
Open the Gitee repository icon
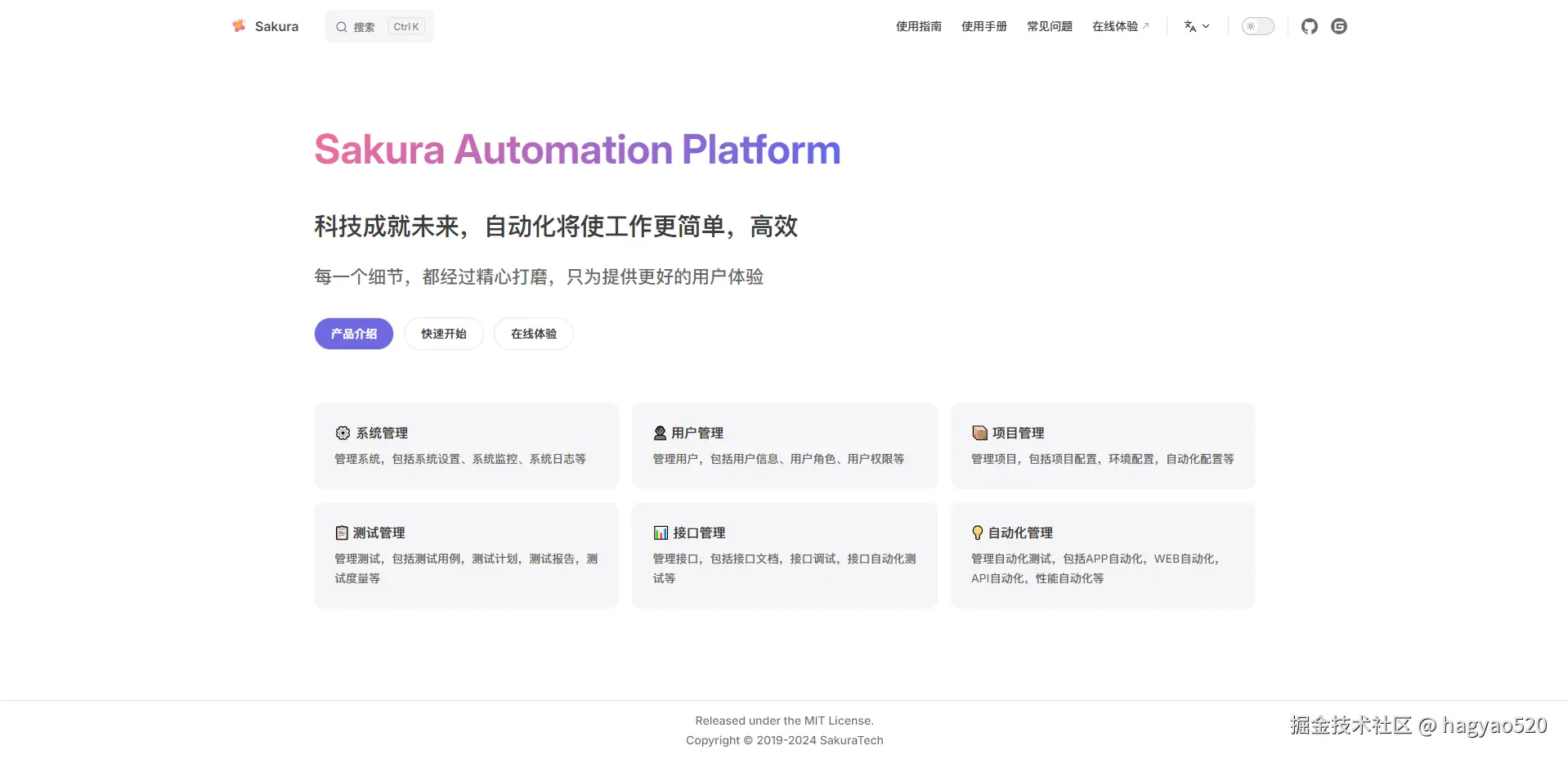[1338, 26]
